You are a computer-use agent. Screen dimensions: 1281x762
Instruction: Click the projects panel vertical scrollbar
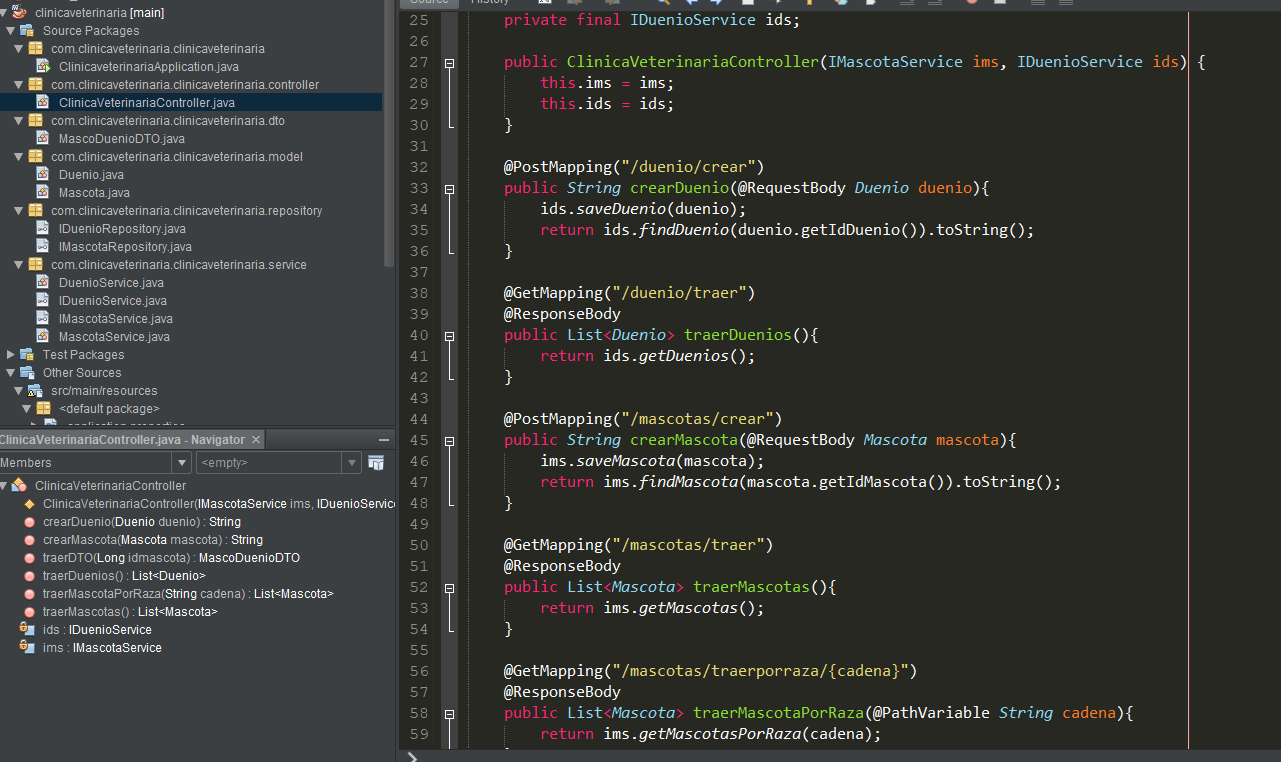click(x=389, y=130)
